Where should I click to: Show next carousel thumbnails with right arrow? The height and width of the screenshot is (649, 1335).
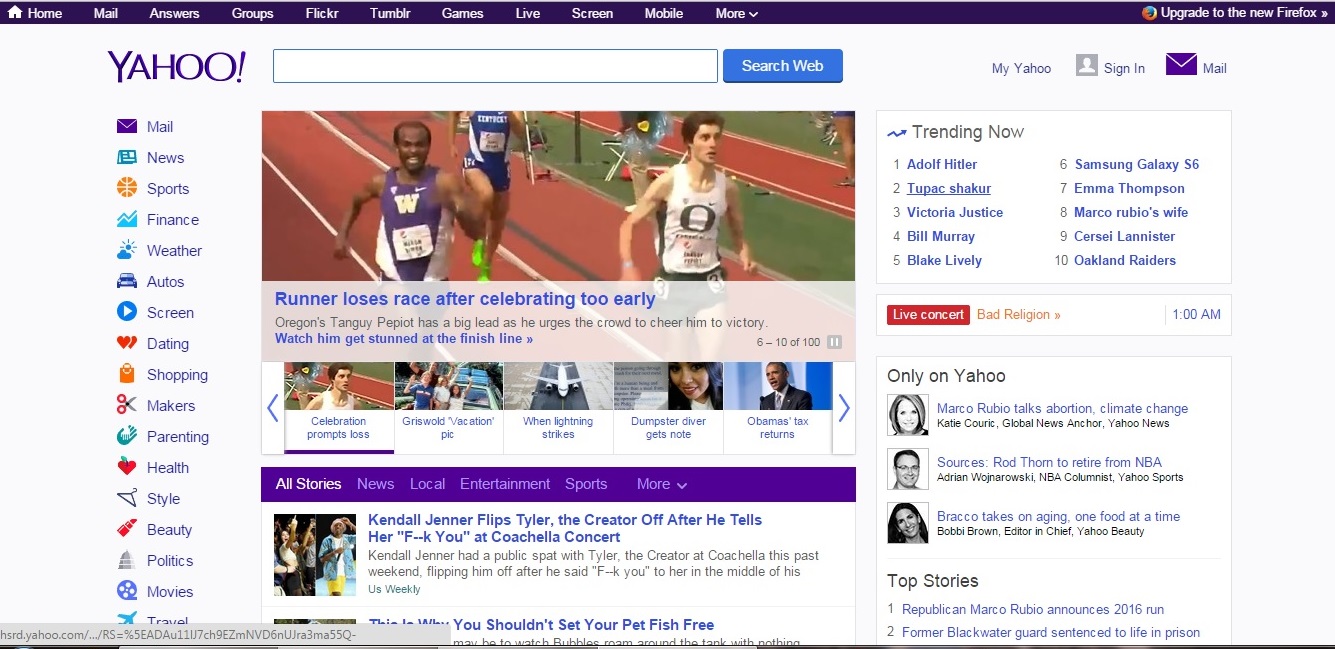[844, 408]
